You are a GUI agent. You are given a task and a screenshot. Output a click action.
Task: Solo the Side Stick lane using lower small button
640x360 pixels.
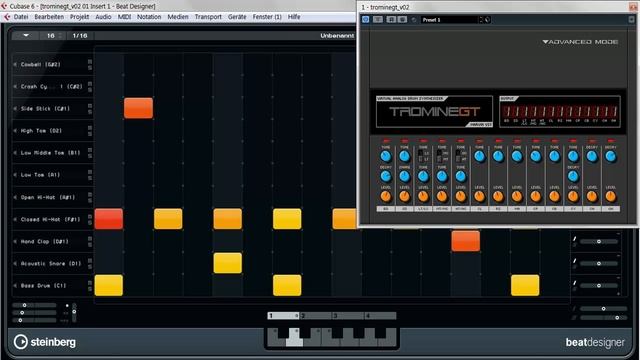point(90,112)
